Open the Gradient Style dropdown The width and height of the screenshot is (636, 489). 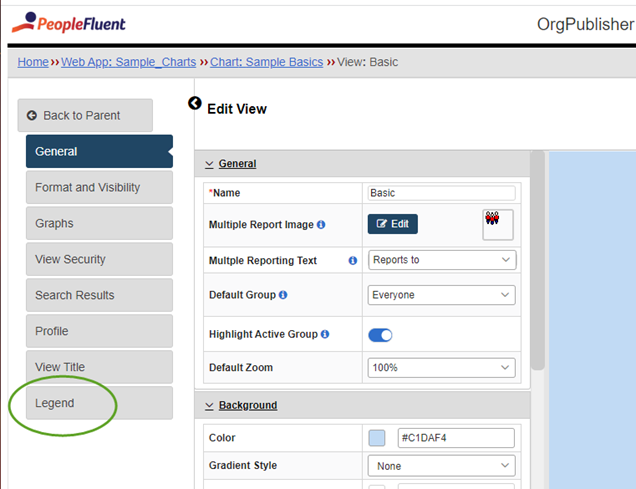[x=442, y=466]
